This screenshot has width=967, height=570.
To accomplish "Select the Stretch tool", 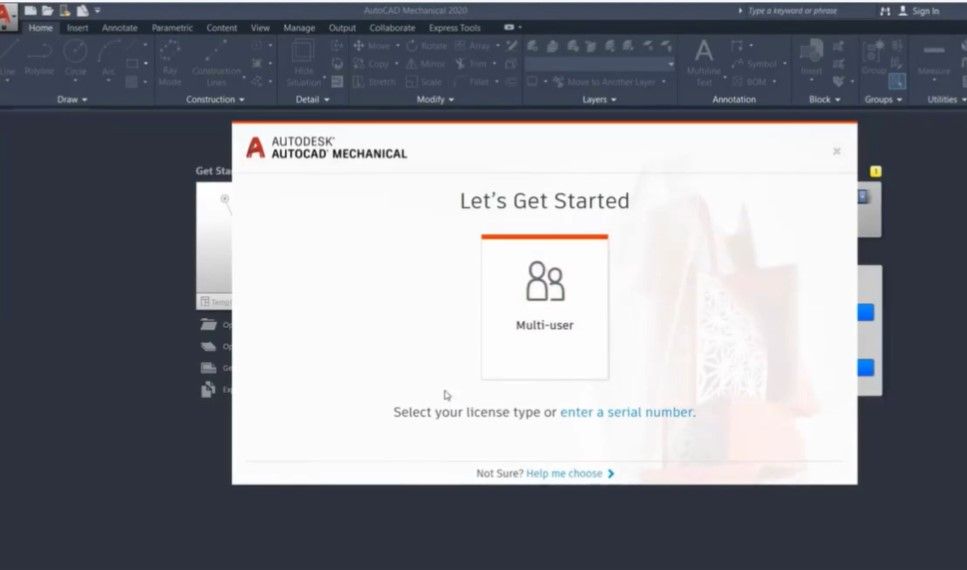I will click(x=374, y=81).
